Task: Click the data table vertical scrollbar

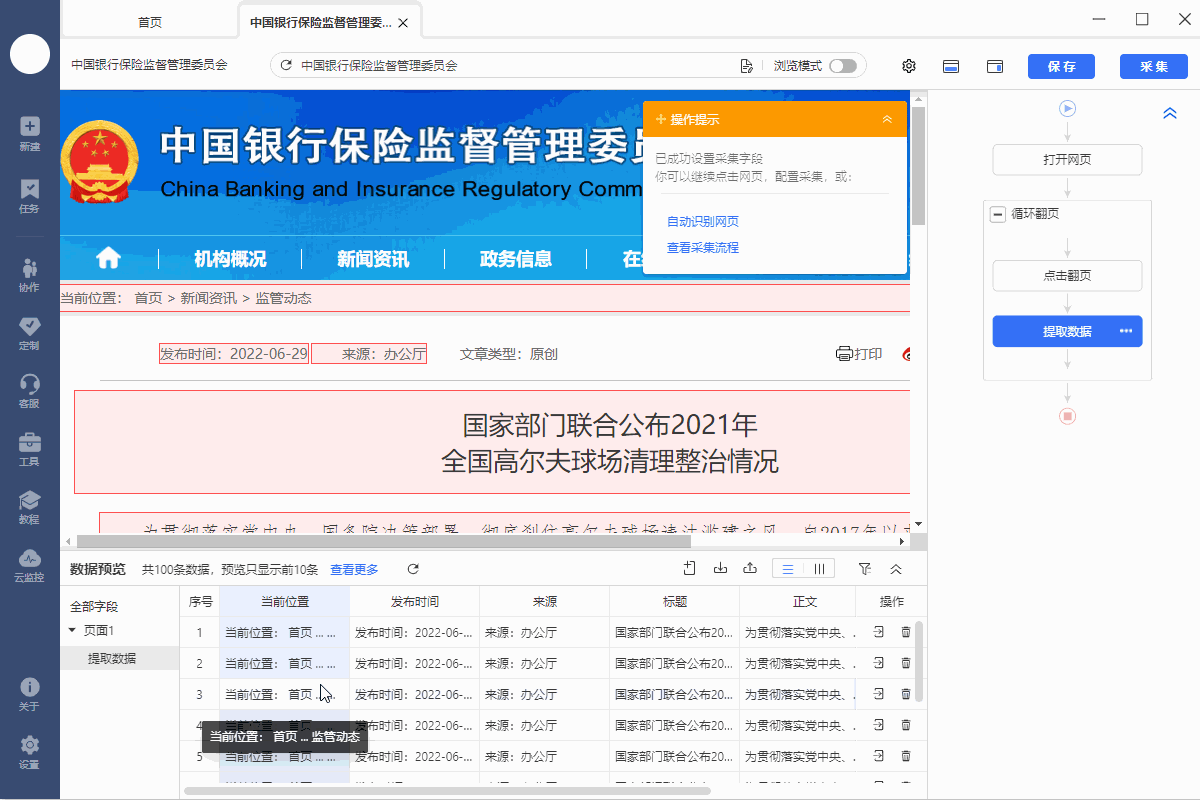Action: [919, 660]
